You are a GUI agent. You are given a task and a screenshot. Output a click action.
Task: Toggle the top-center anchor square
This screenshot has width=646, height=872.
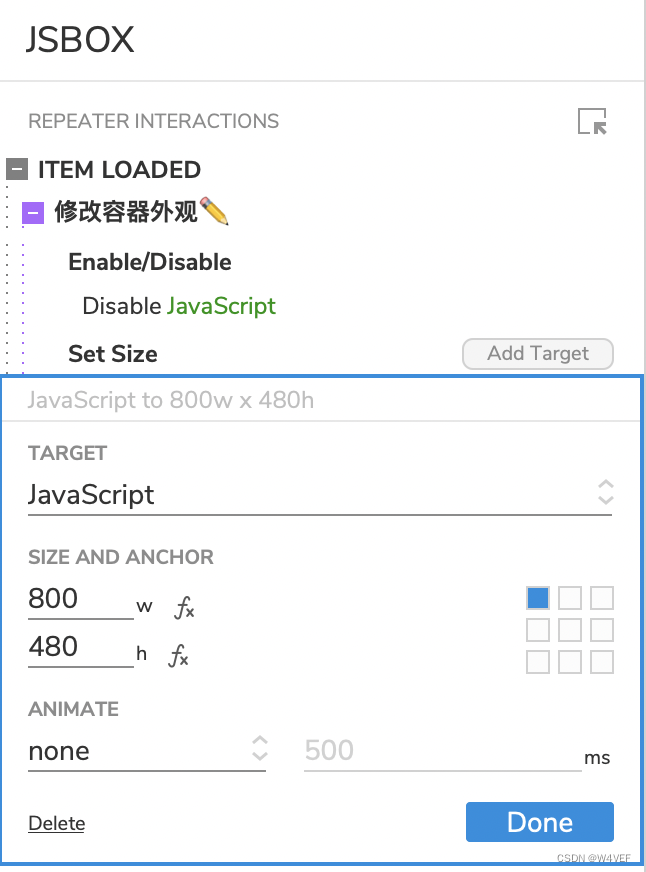tap(570, 598)
